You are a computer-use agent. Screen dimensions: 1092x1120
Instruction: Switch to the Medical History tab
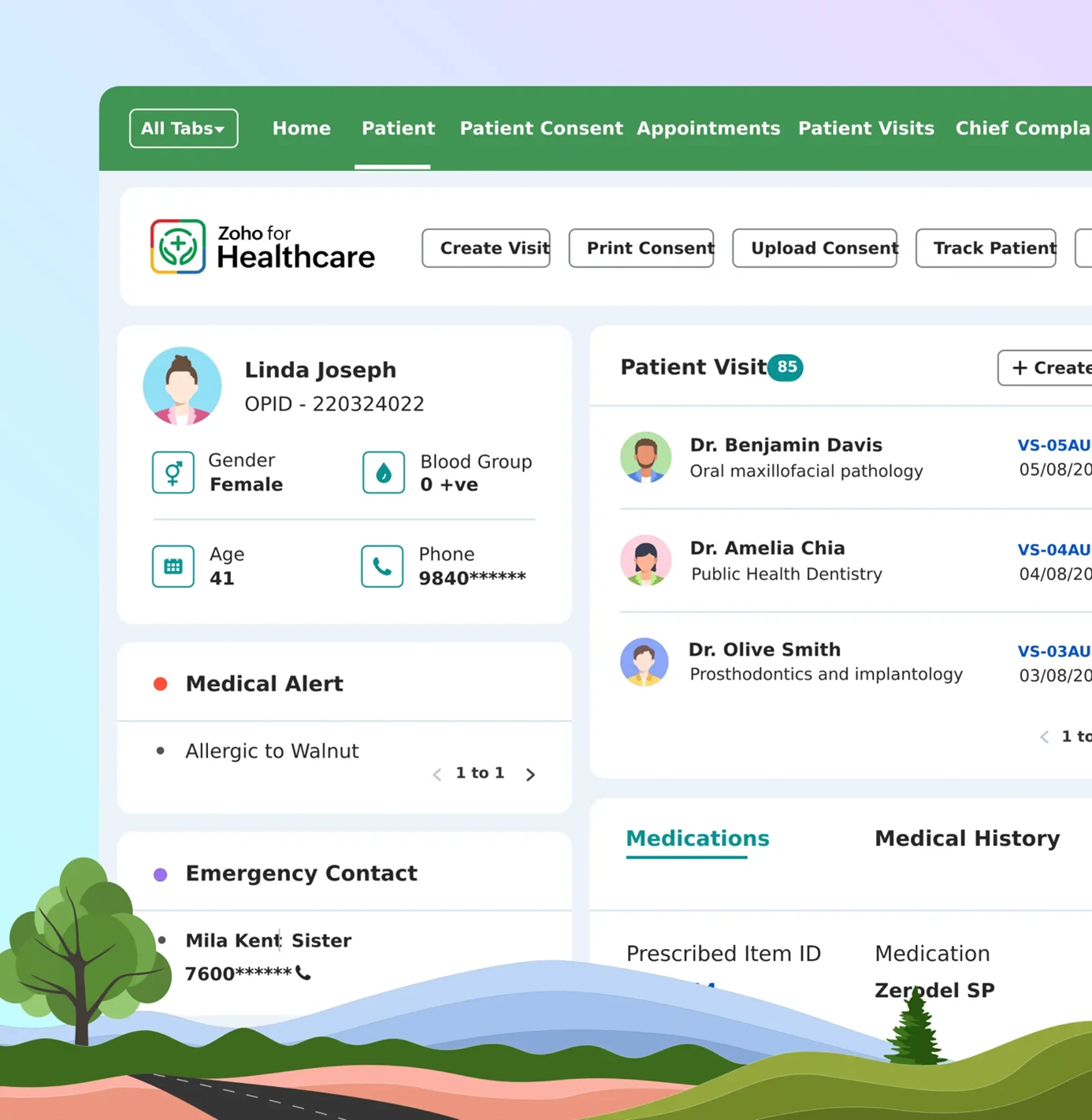tap(967, 838)
